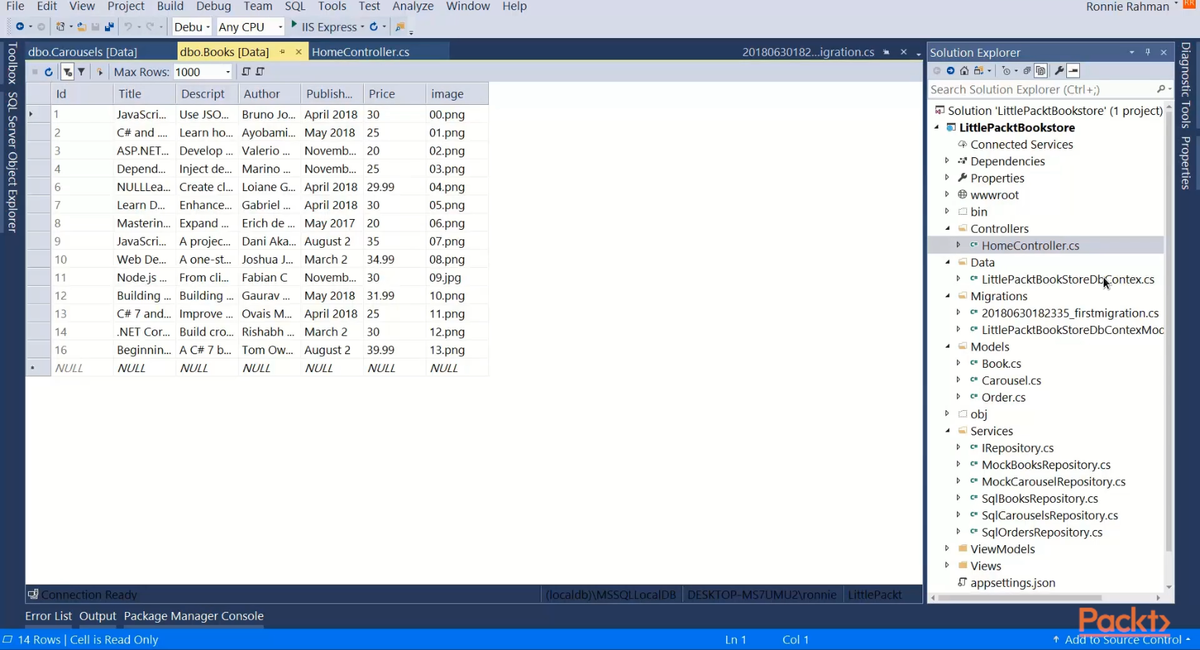Click Open File icon in main toolbar
Viewport: 1200px width, 650px height.
(82, 27)
